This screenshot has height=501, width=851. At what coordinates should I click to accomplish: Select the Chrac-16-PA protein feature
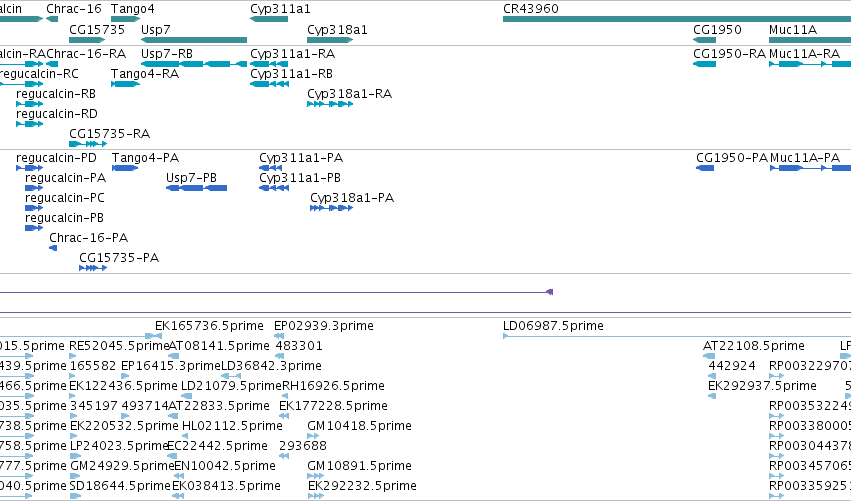53,248
